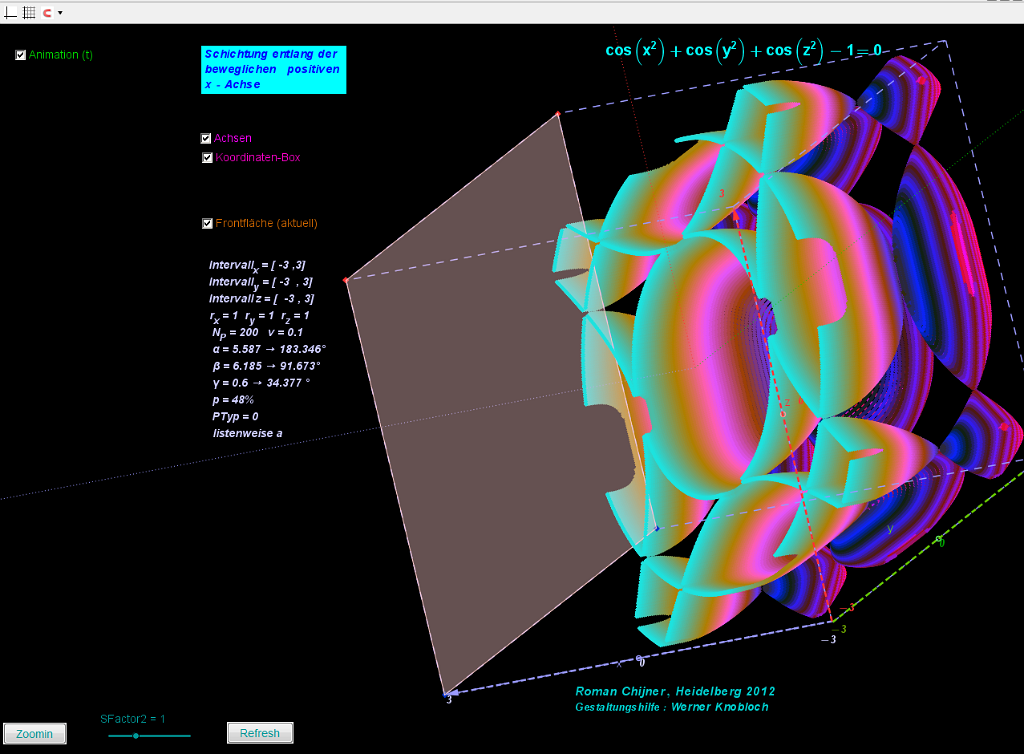Screen dimensions: 1024x754
Task: Click the 'p = 48%' parameter text
Action: click(x=233, y=400)
